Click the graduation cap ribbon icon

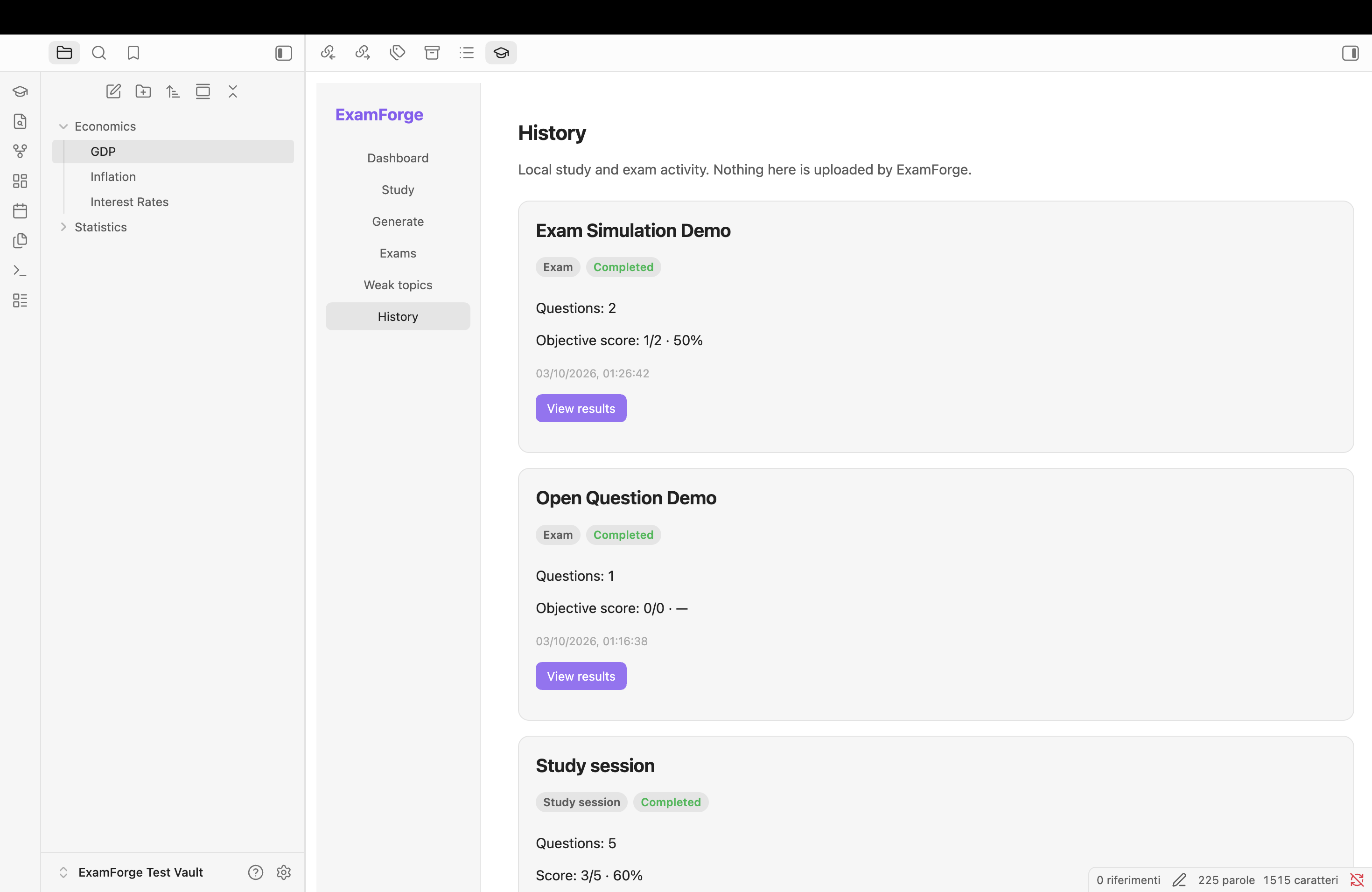pyautogui.click(x=20, y=91)
